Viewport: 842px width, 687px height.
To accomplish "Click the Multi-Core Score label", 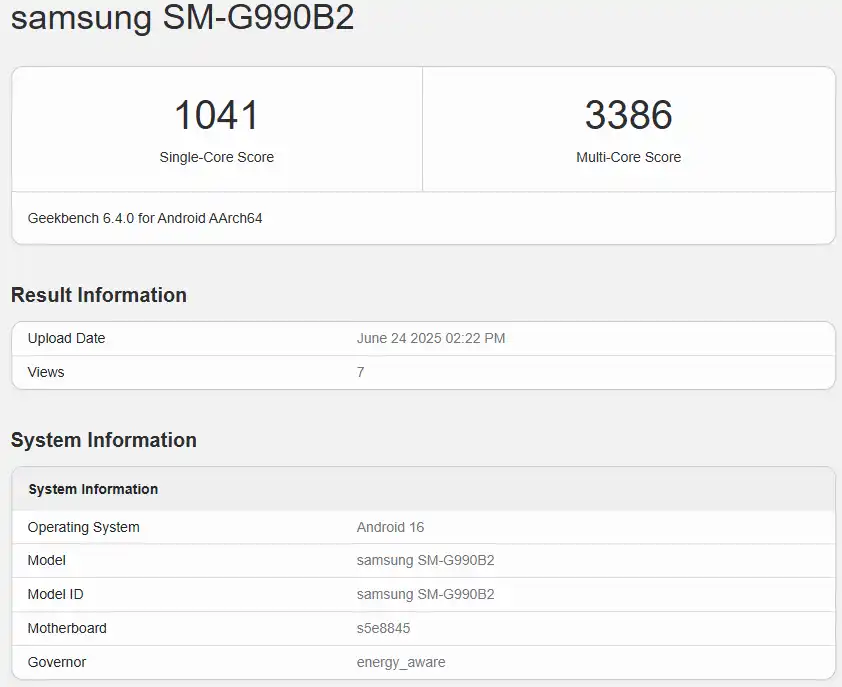I will [628, 157].
